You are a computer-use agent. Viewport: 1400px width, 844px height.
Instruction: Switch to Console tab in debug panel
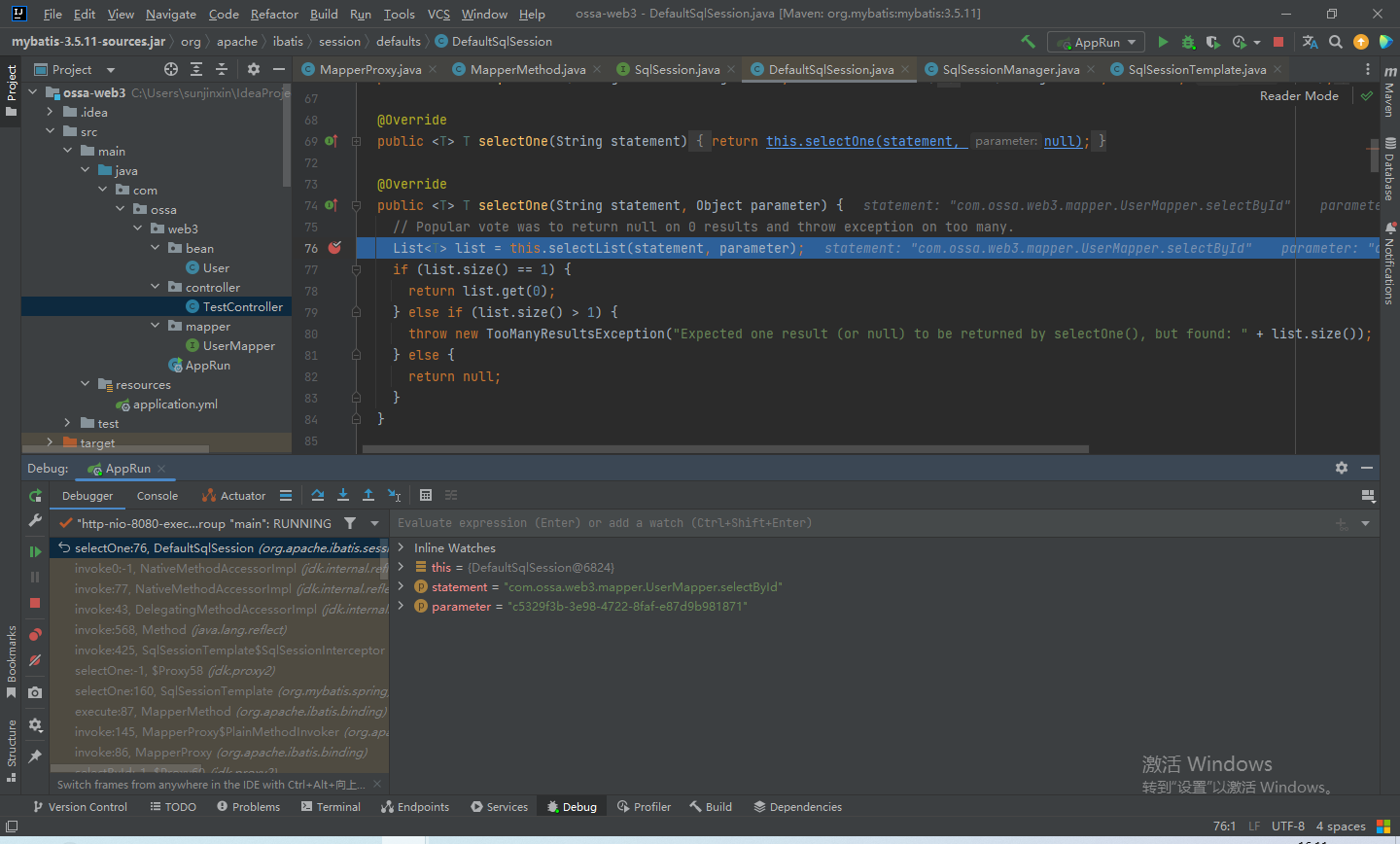[157, 495]
